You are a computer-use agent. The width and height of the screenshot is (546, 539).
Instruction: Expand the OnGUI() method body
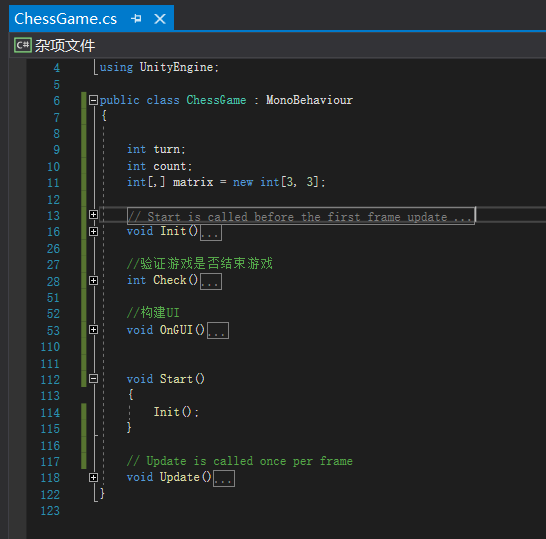coord(93,330)
